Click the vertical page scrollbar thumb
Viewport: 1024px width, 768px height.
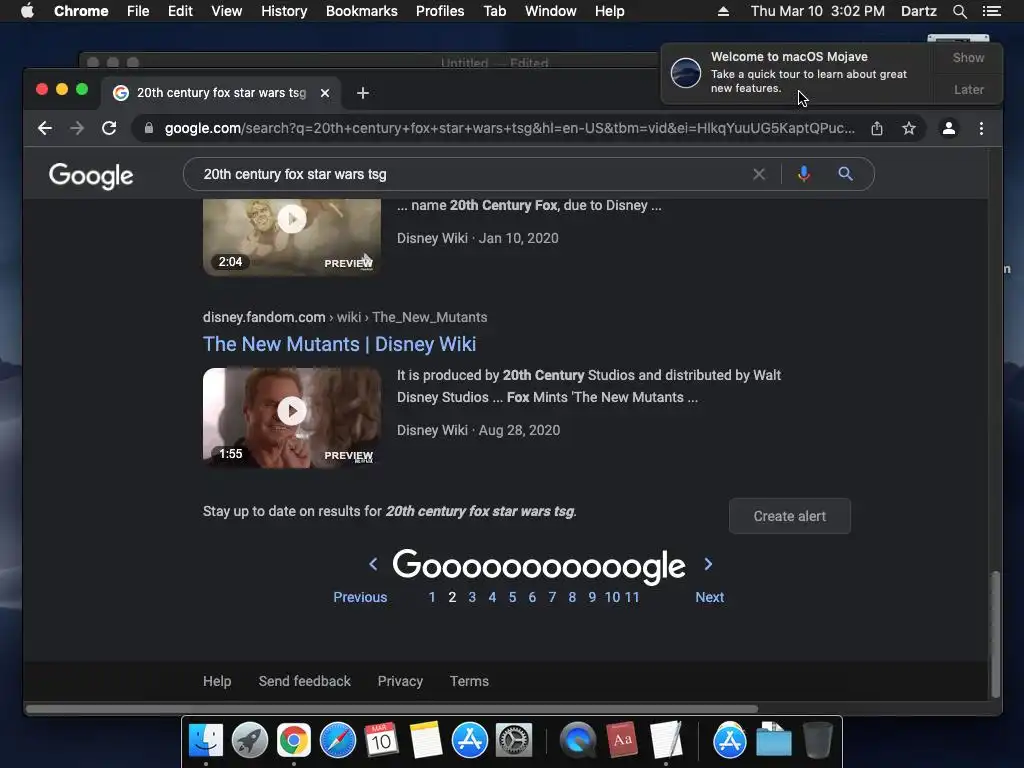tap(995, 634)
